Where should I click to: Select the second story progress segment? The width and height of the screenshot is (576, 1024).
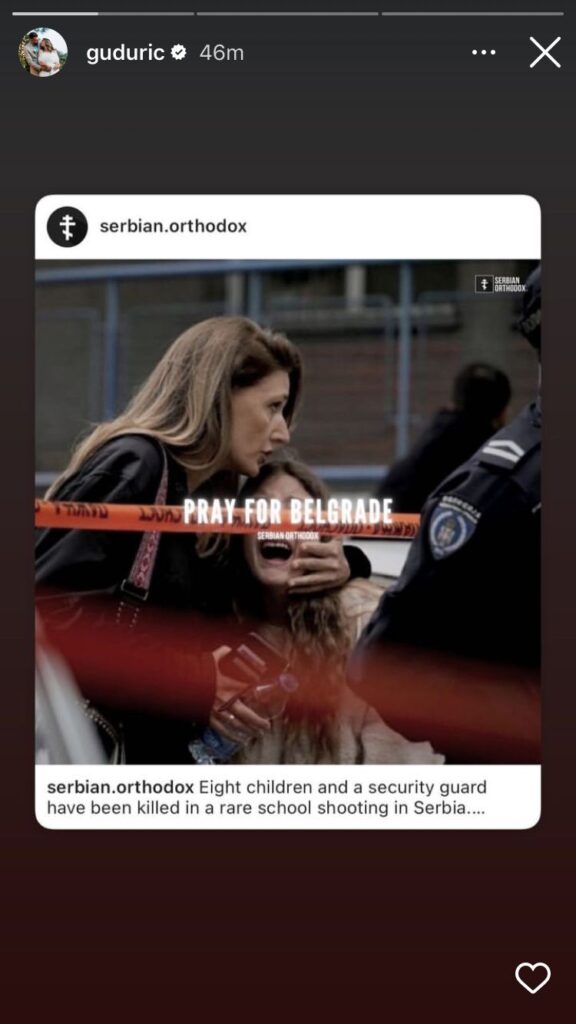[x=287, y=13]
